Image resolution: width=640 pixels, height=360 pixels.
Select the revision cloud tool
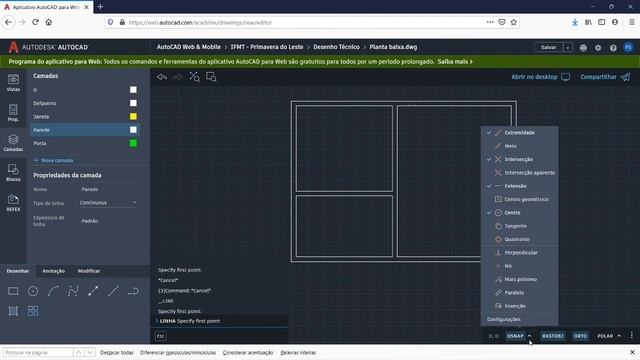click(133, 291)
